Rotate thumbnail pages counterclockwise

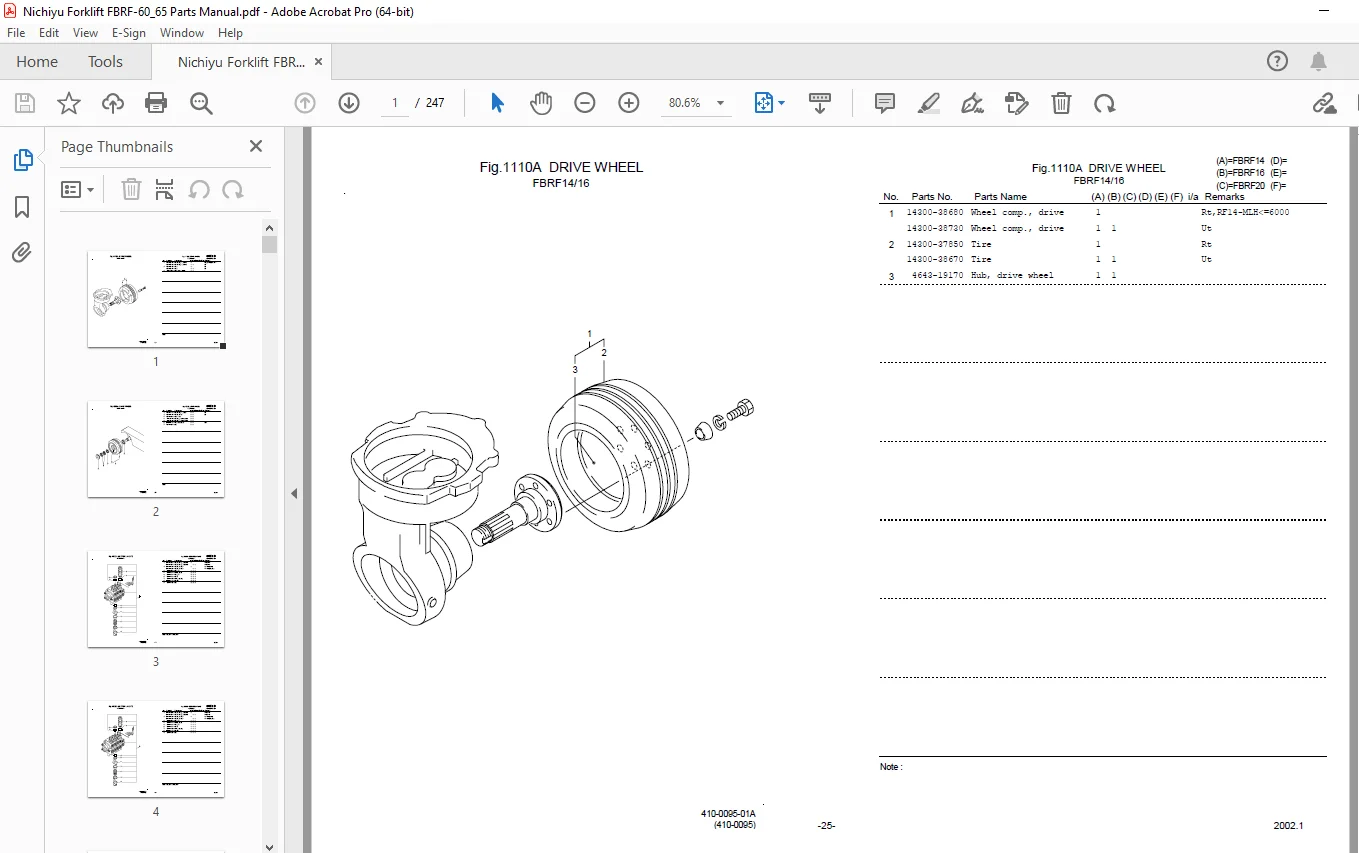(x=199, y=189)
